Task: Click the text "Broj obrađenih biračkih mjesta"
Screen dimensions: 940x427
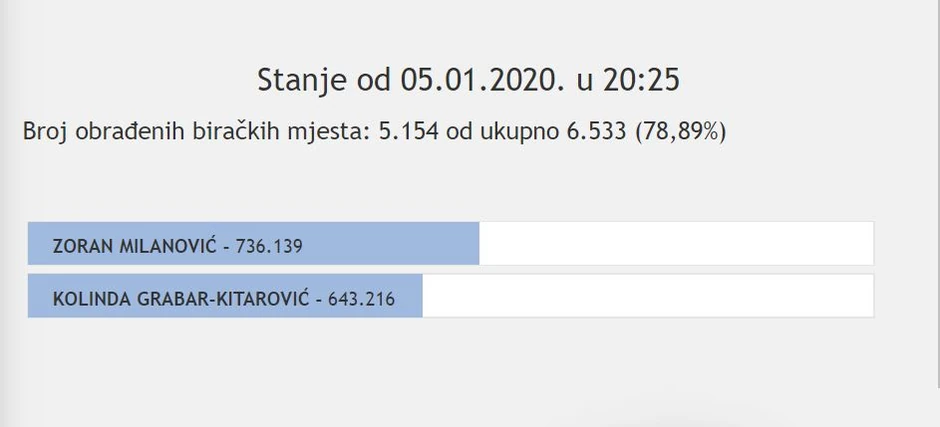Action: pyautogui.click(x=194, y=132)
